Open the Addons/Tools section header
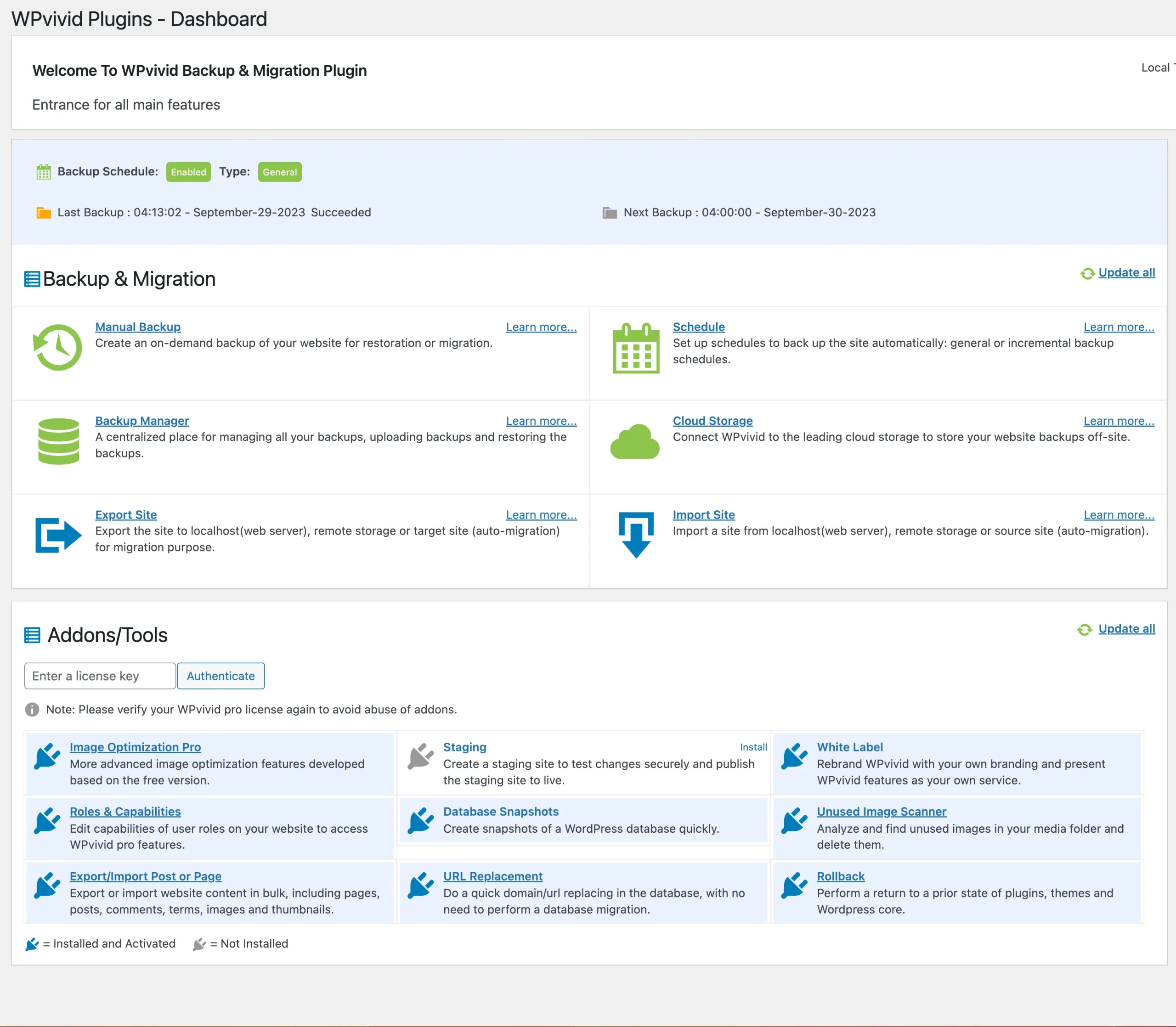The width and height of the screenshot is (1176, 1027). [107, 635]
